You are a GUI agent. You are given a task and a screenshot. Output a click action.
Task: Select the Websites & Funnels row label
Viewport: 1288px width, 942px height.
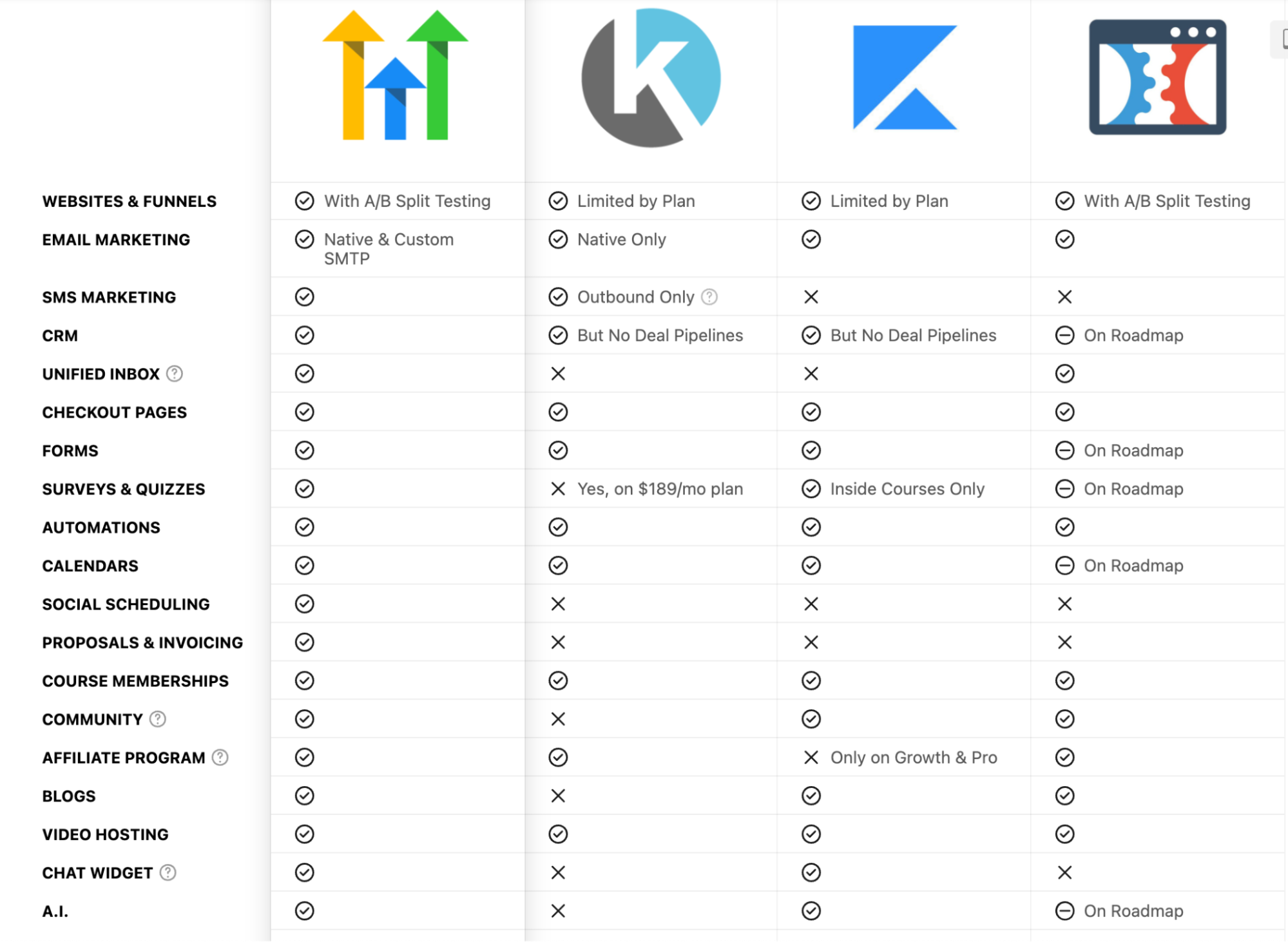[x=130, y=202]
